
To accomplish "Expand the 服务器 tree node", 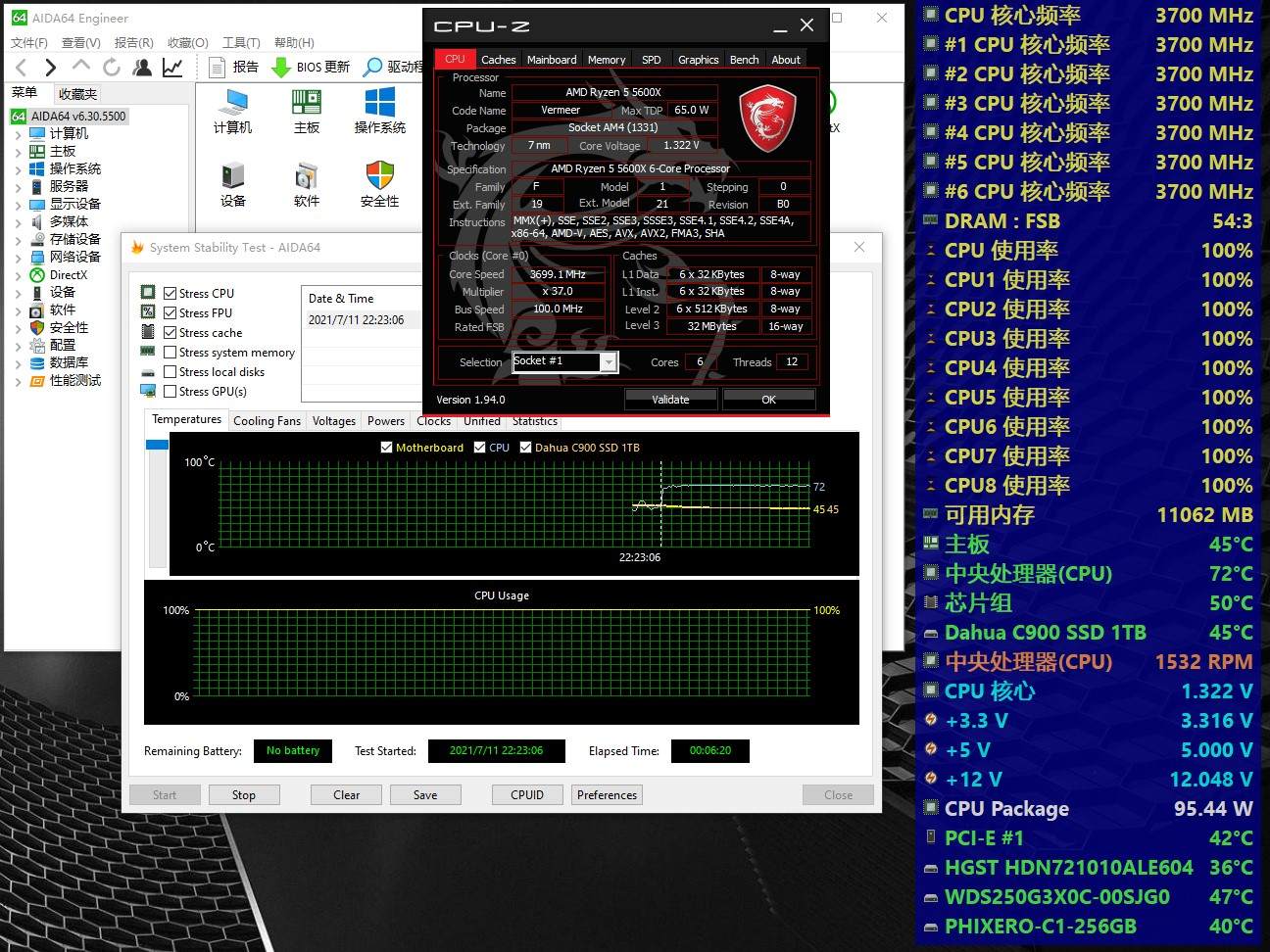I will (18, 186).
